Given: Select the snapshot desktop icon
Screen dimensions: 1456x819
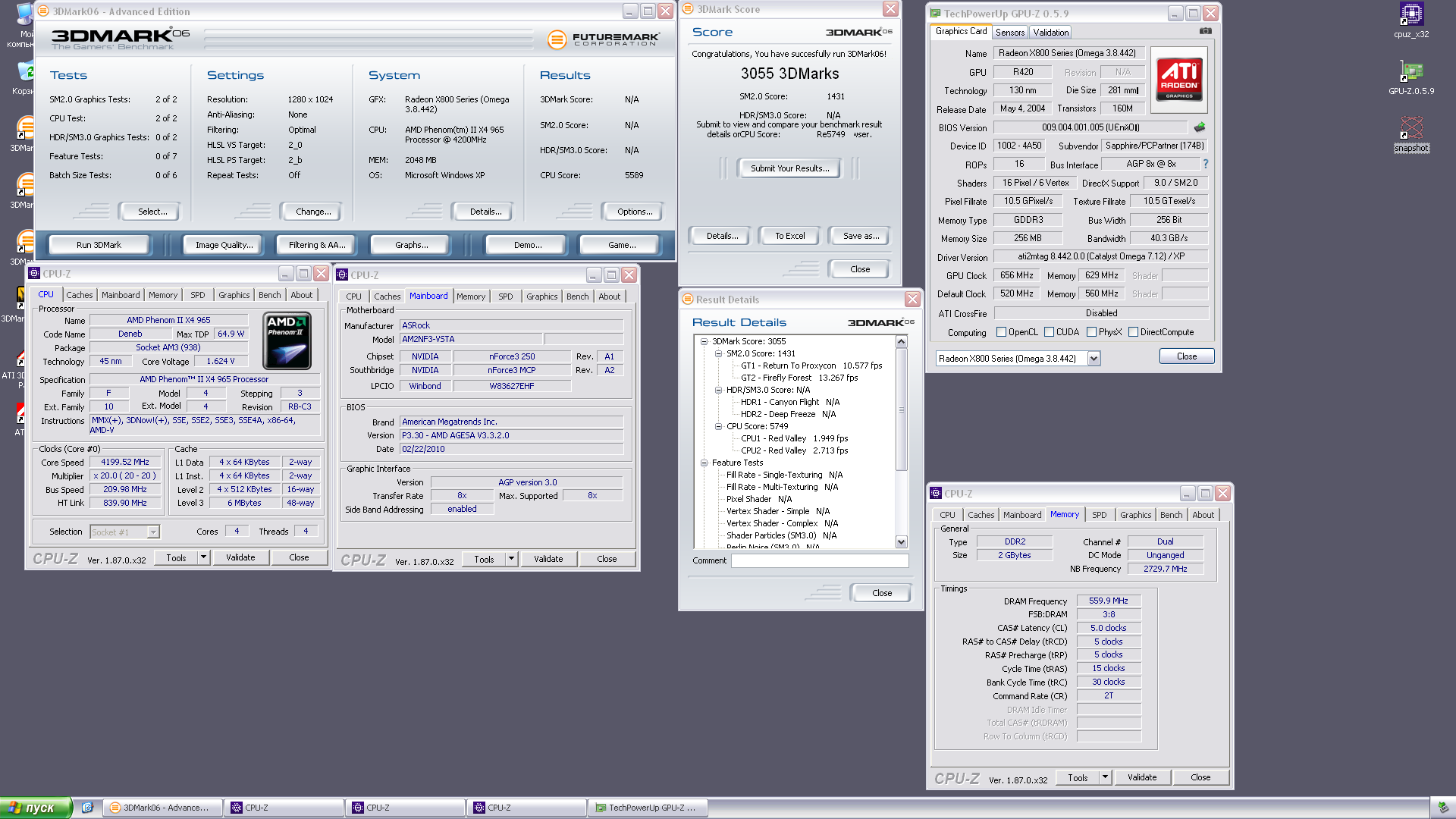Looking at the screenshot, I should [x=1411, y=134].
